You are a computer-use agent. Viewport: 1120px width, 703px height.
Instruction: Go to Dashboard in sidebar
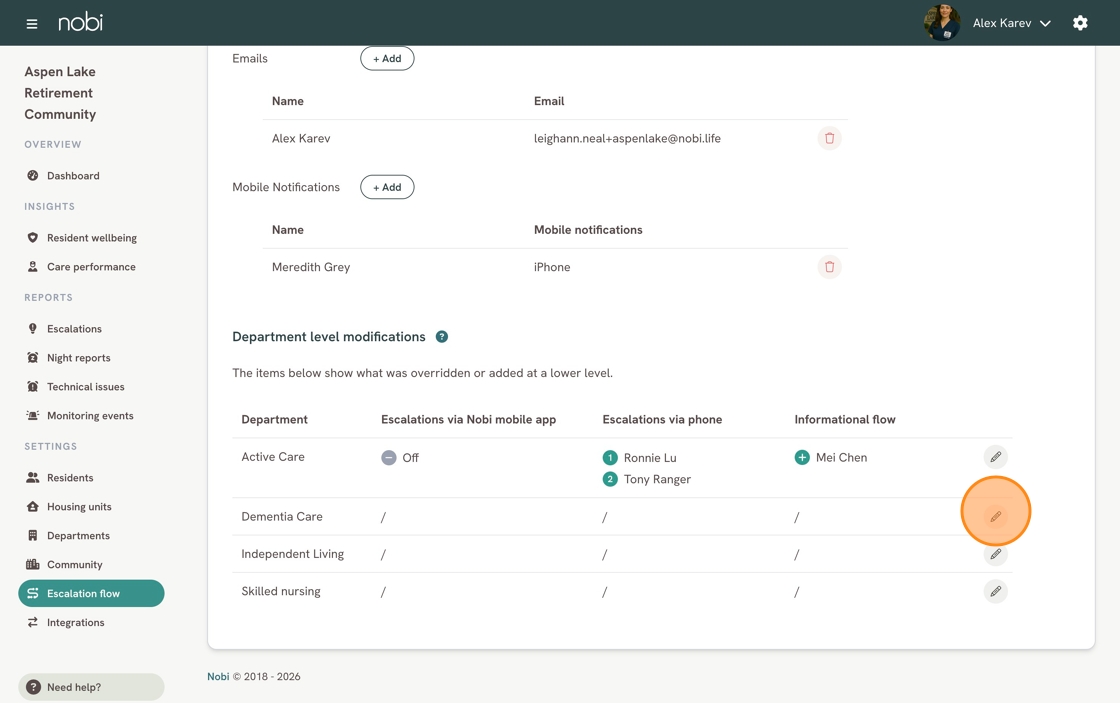click(91, 176)
